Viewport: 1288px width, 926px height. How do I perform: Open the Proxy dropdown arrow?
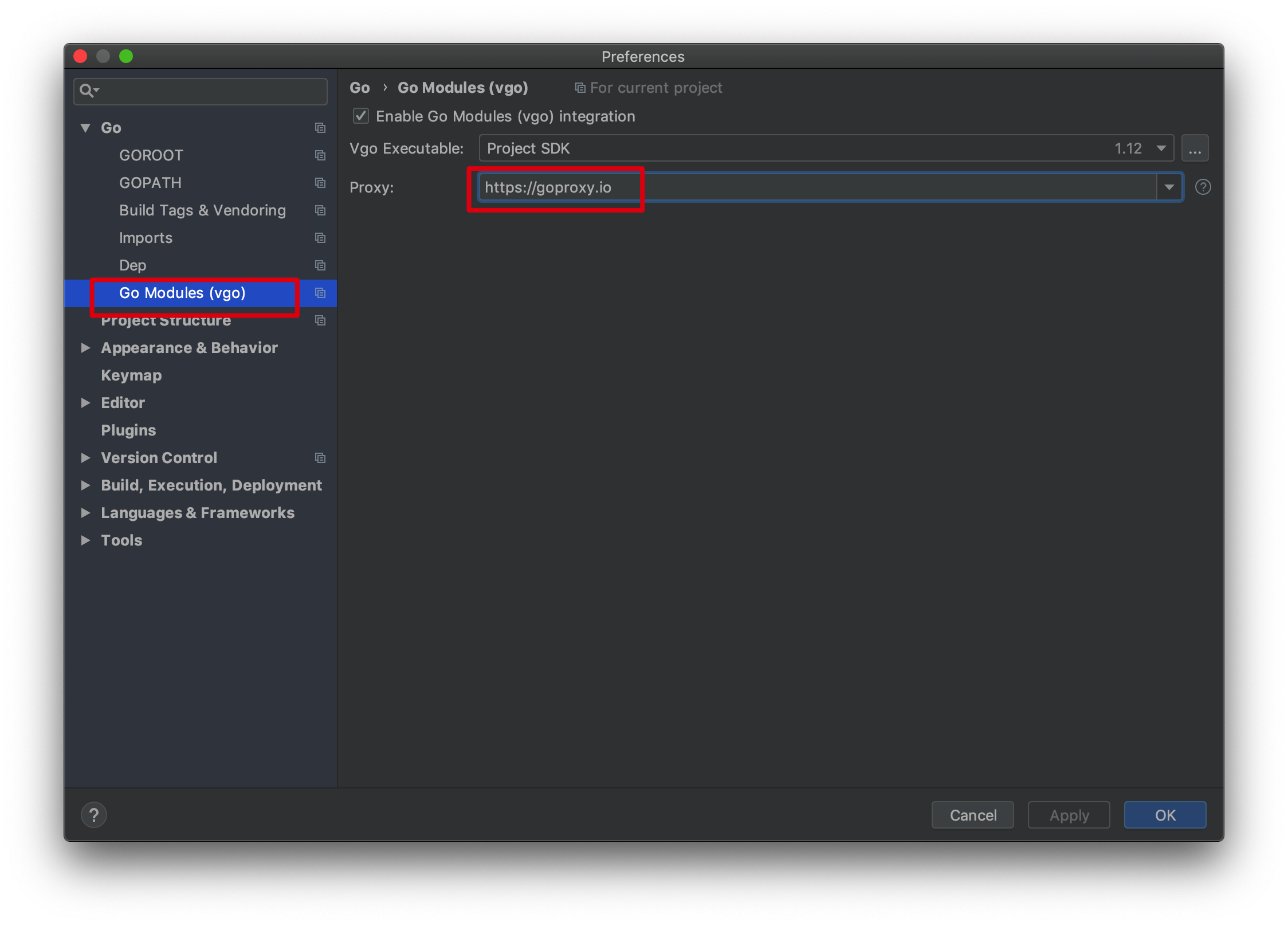point(1169,187)
